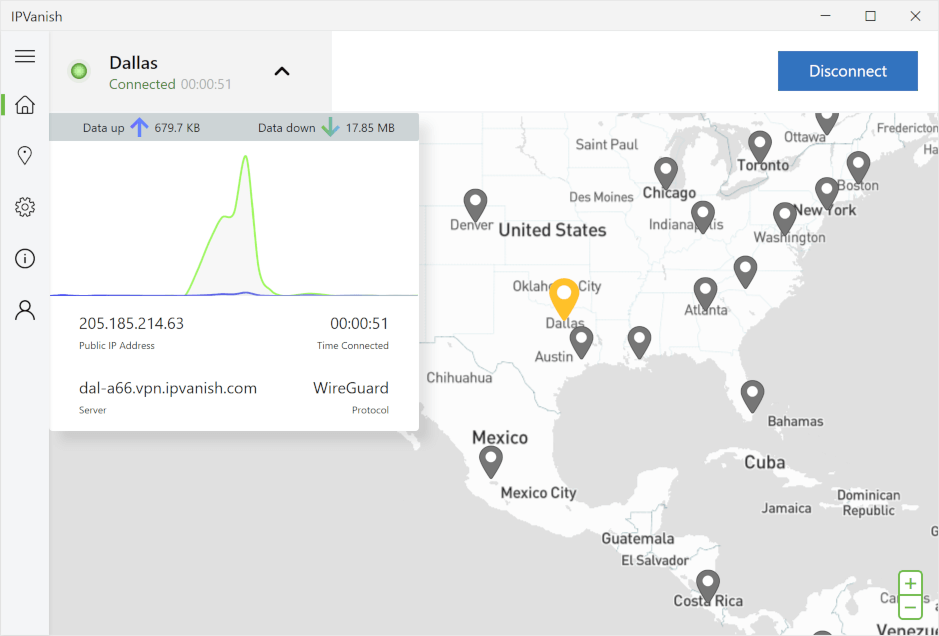Click the public IP address 205.185.214.63

click(131, 323)
